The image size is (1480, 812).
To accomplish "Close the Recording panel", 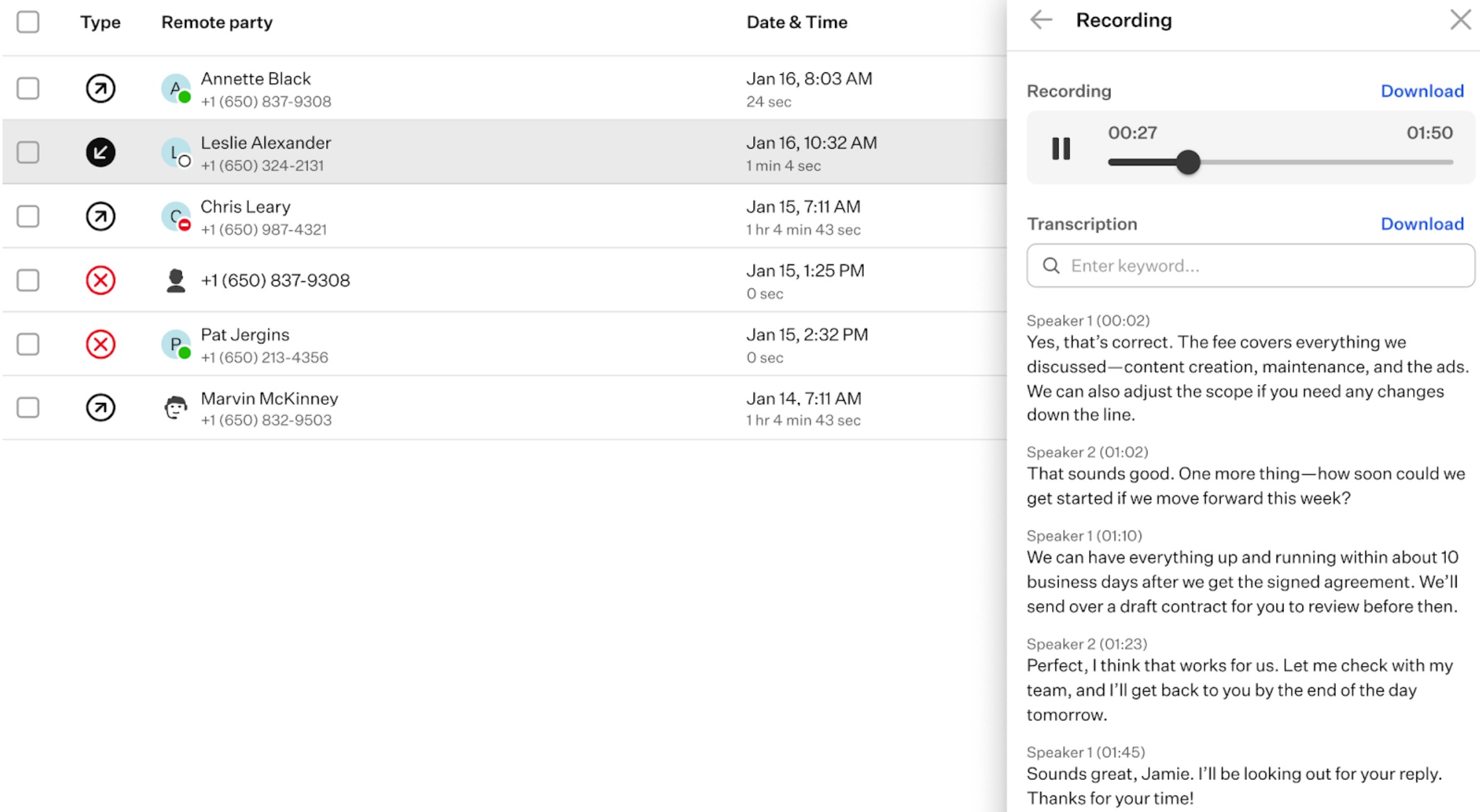I will point(1460,20).
